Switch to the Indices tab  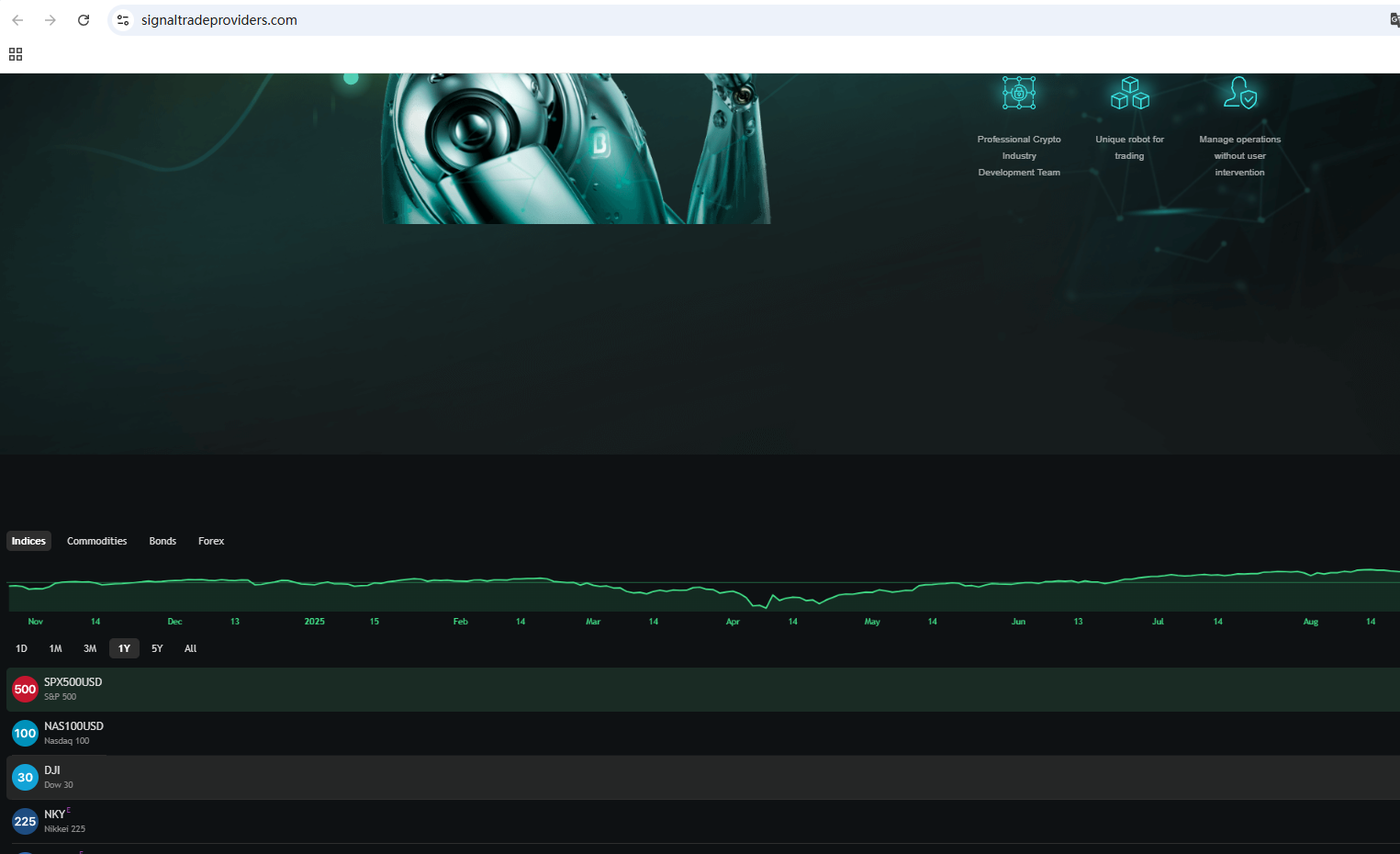(28, 541)
